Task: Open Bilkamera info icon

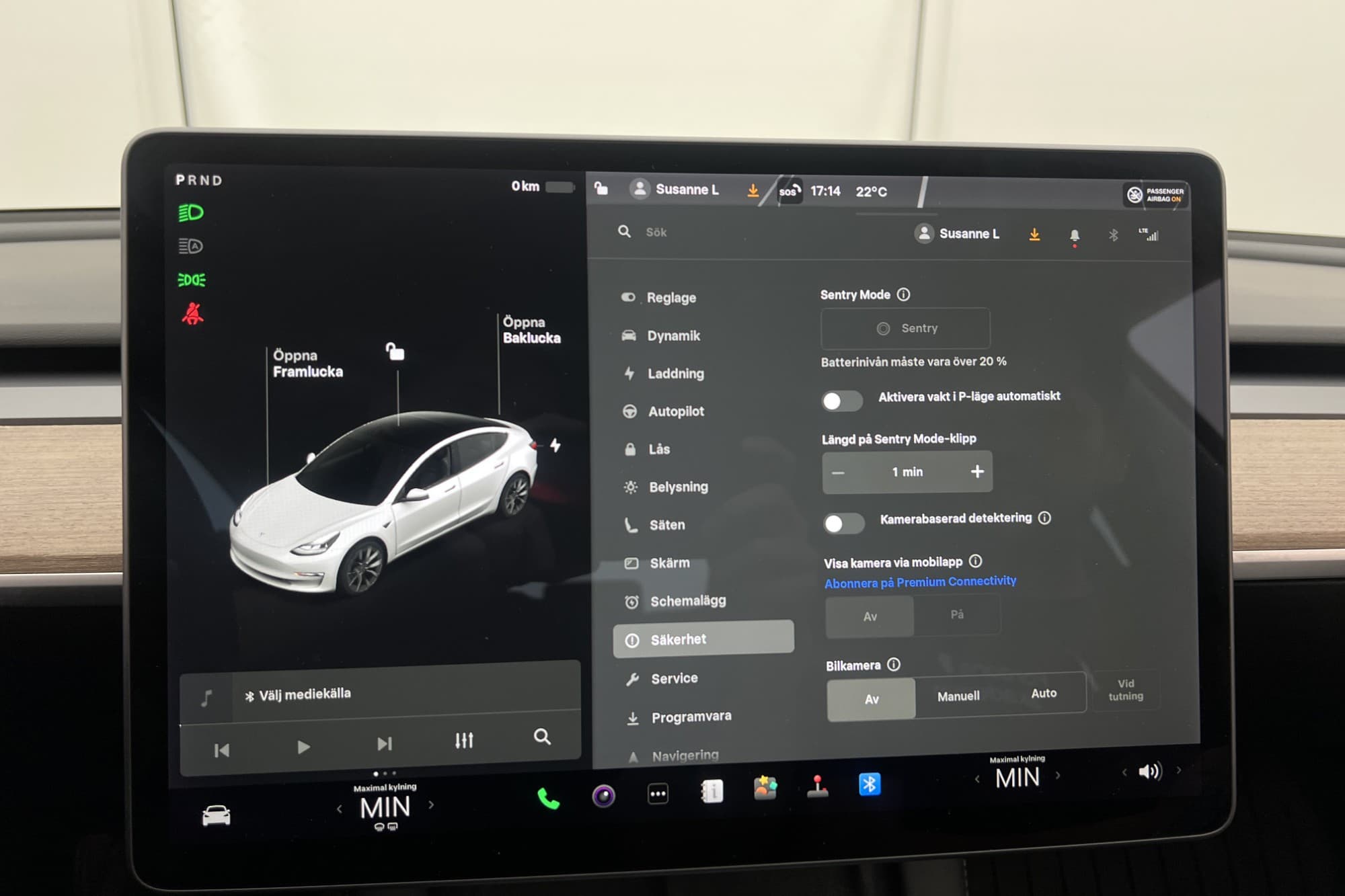Action: tap(894, 664)
